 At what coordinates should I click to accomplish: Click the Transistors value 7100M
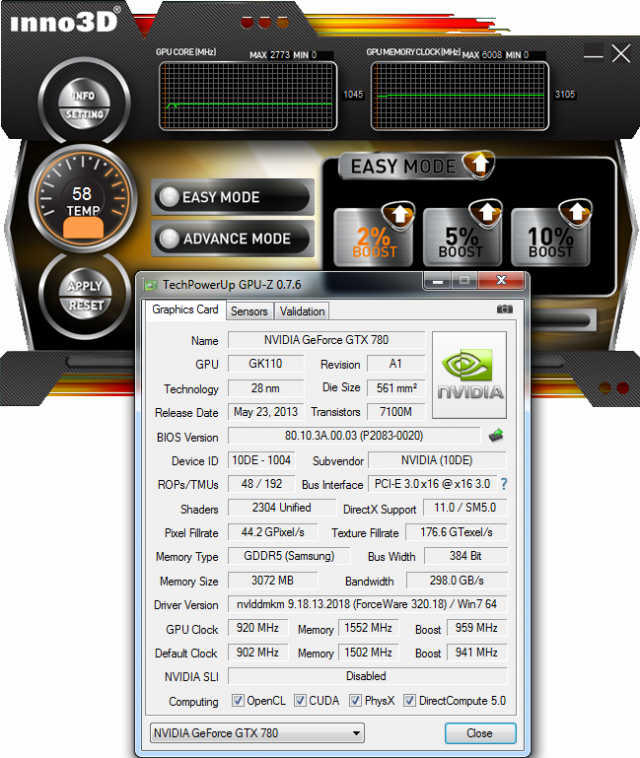pos(396,412)
